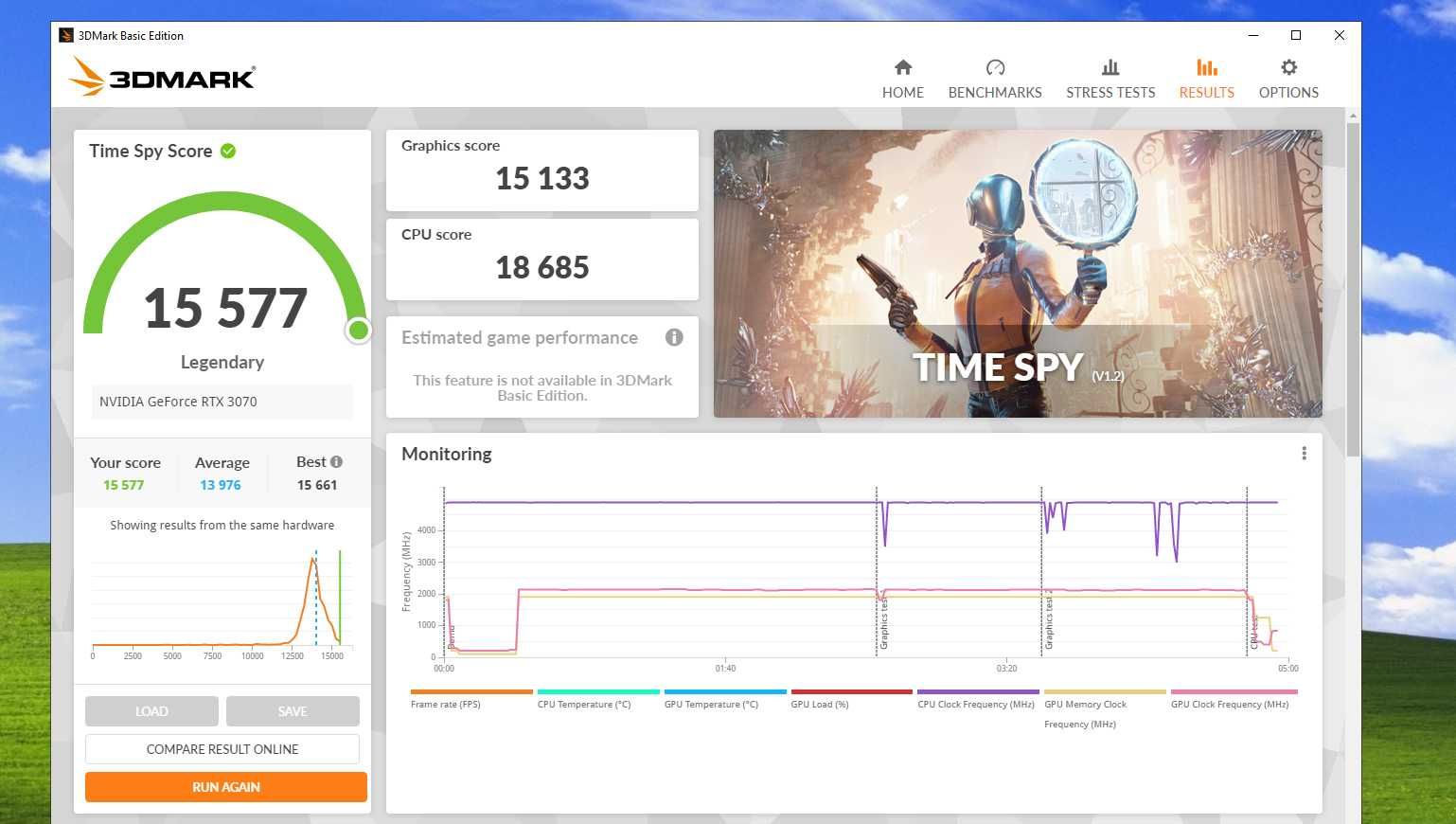Click the CPU score value 18 685
This screenshot has width=1456, height=824.
tap(542, 267)
